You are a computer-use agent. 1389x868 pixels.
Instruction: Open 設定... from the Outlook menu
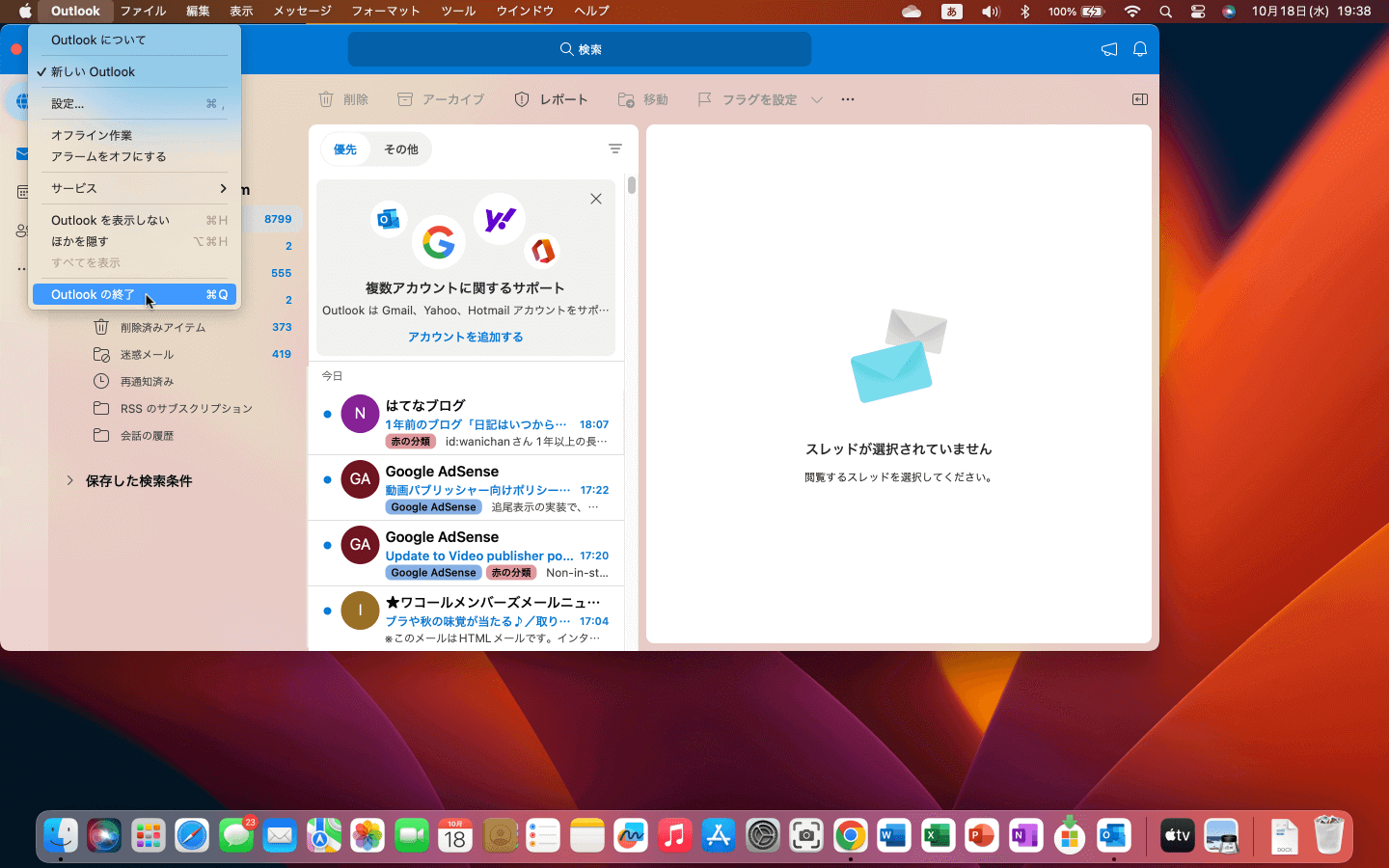(x=134, y=103)
